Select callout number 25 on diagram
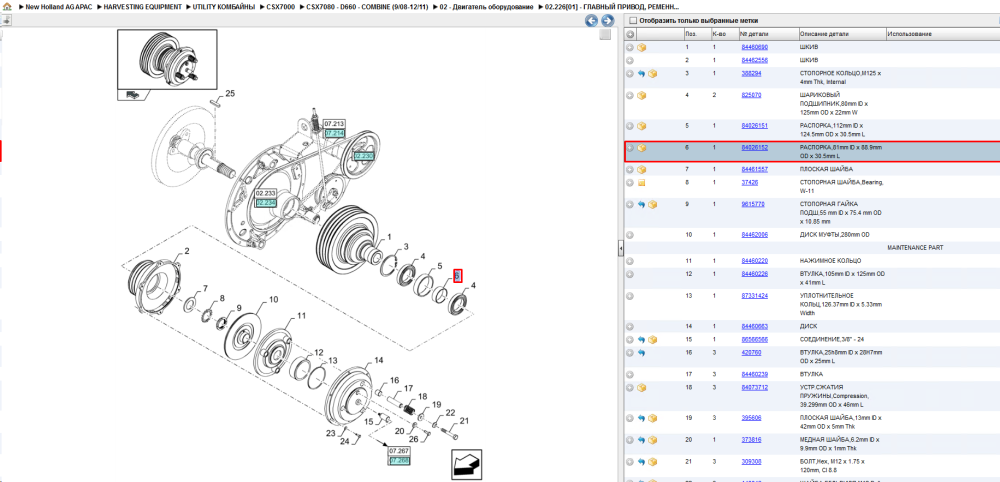The width and height of the screenshot is (1000, 482). coord(230,93)
